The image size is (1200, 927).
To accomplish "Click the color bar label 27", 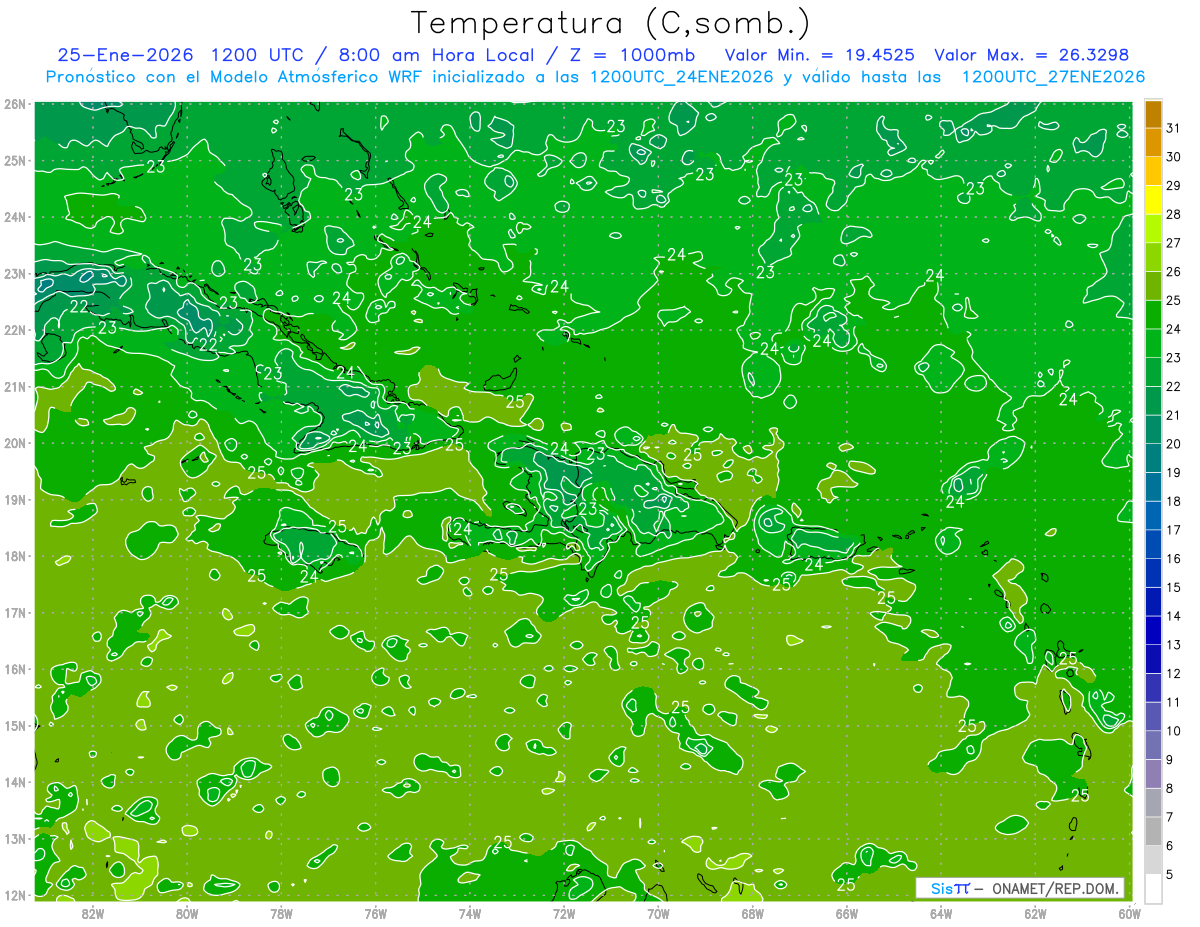I will (x=1174, y=243).
